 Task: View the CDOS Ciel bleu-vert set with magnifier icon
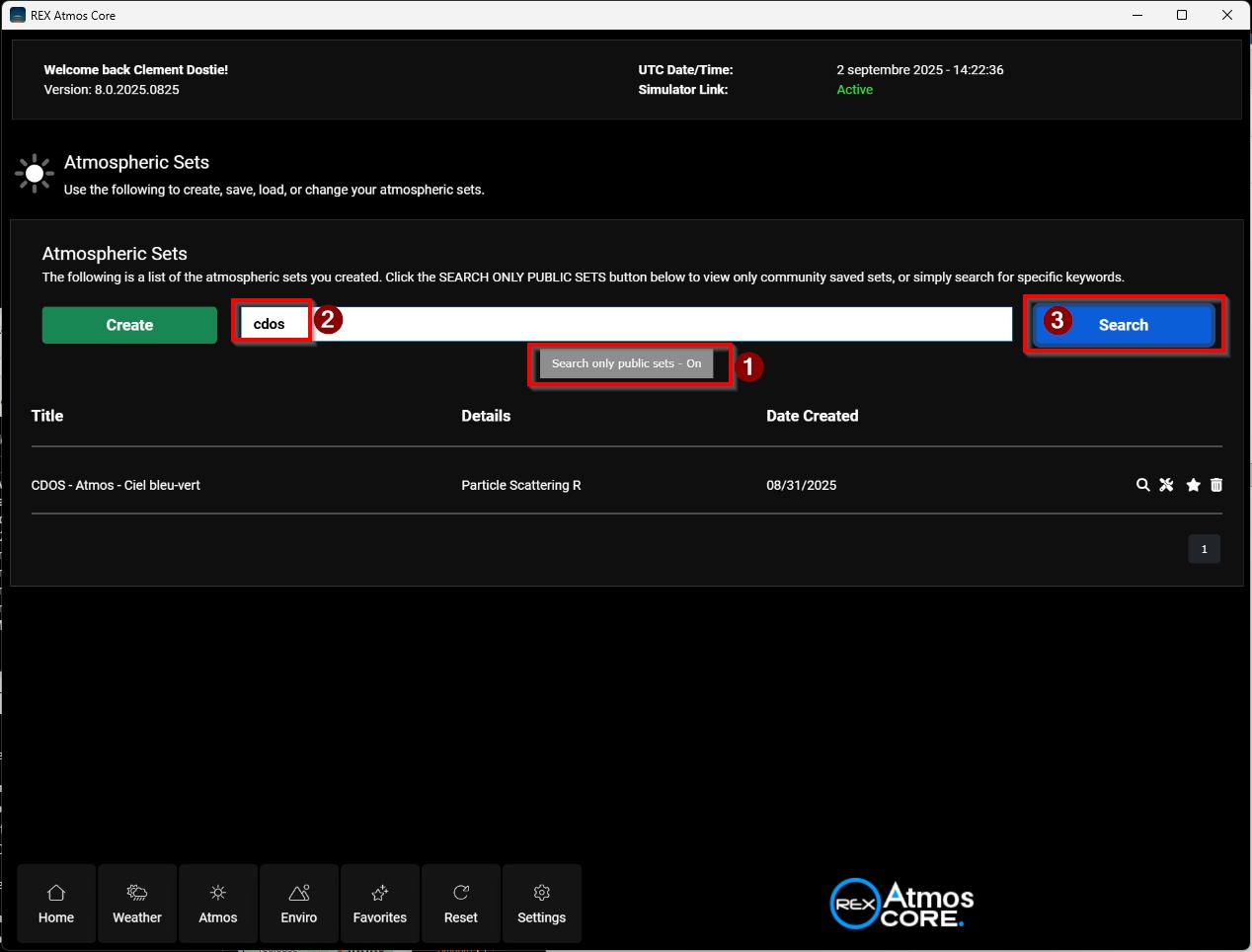pos(1142,485)
